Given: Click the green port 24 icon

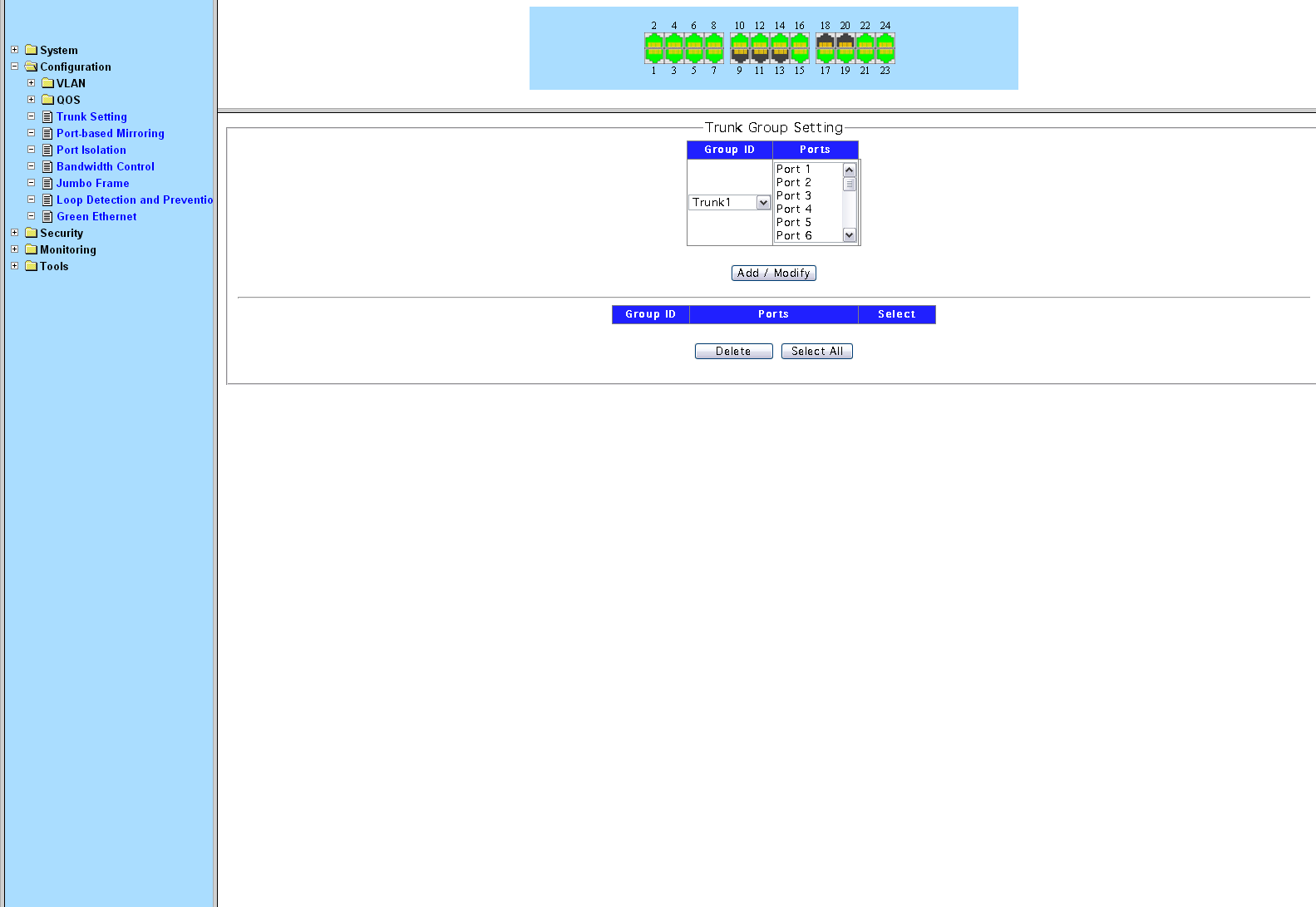Looking at the screenshot, I should click(x=885, y=42).
